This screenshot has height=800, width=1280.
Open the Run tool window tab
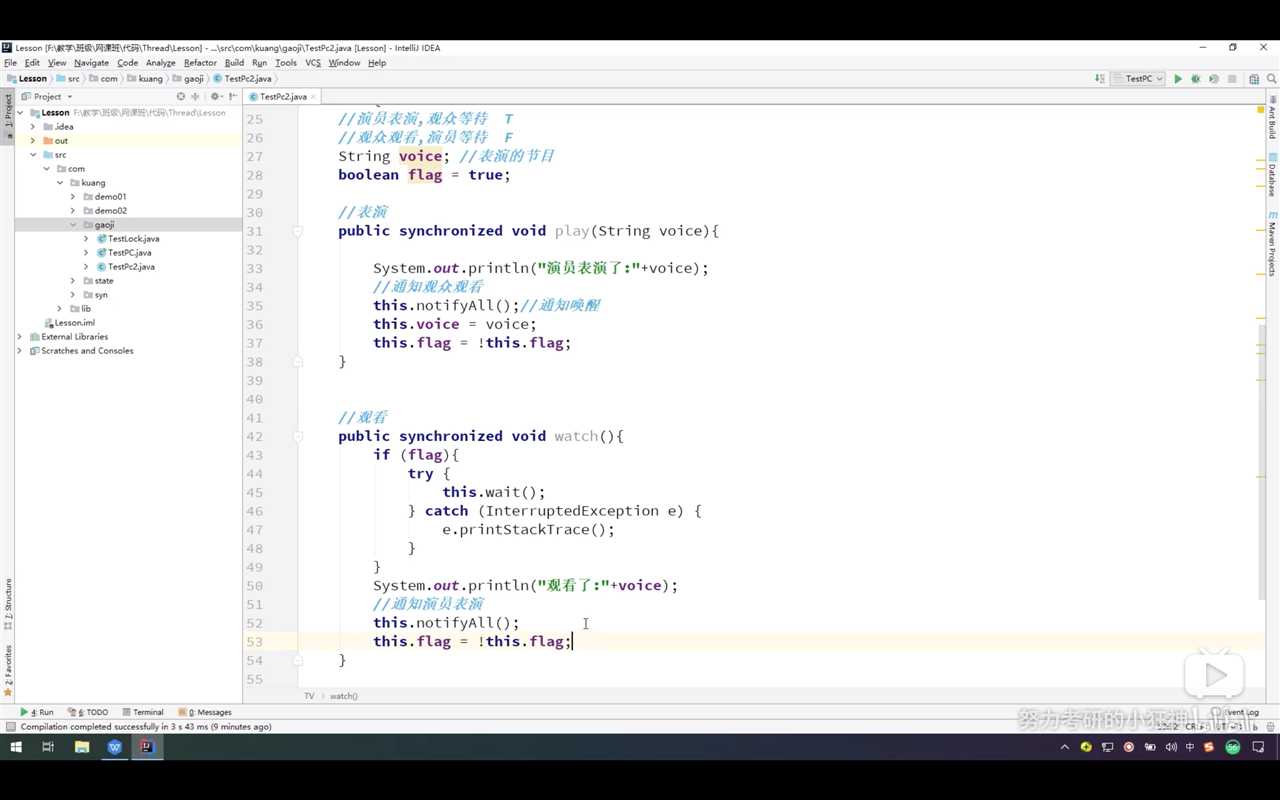[x=37, y=712]
